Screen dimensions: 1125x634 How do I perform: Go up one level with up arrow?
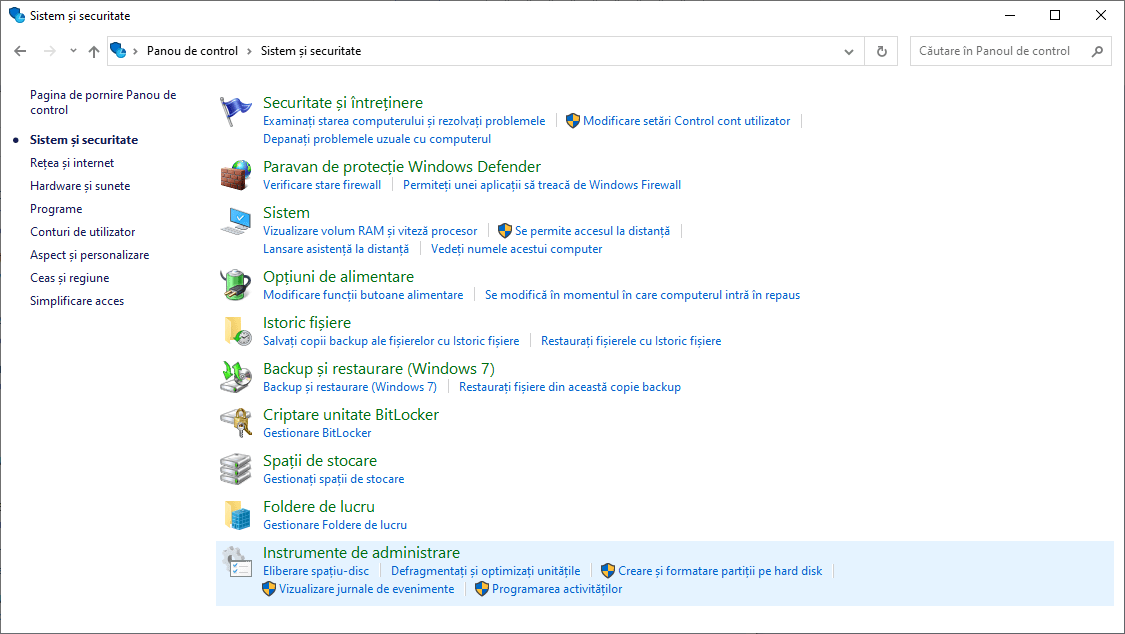pos(94,51)
